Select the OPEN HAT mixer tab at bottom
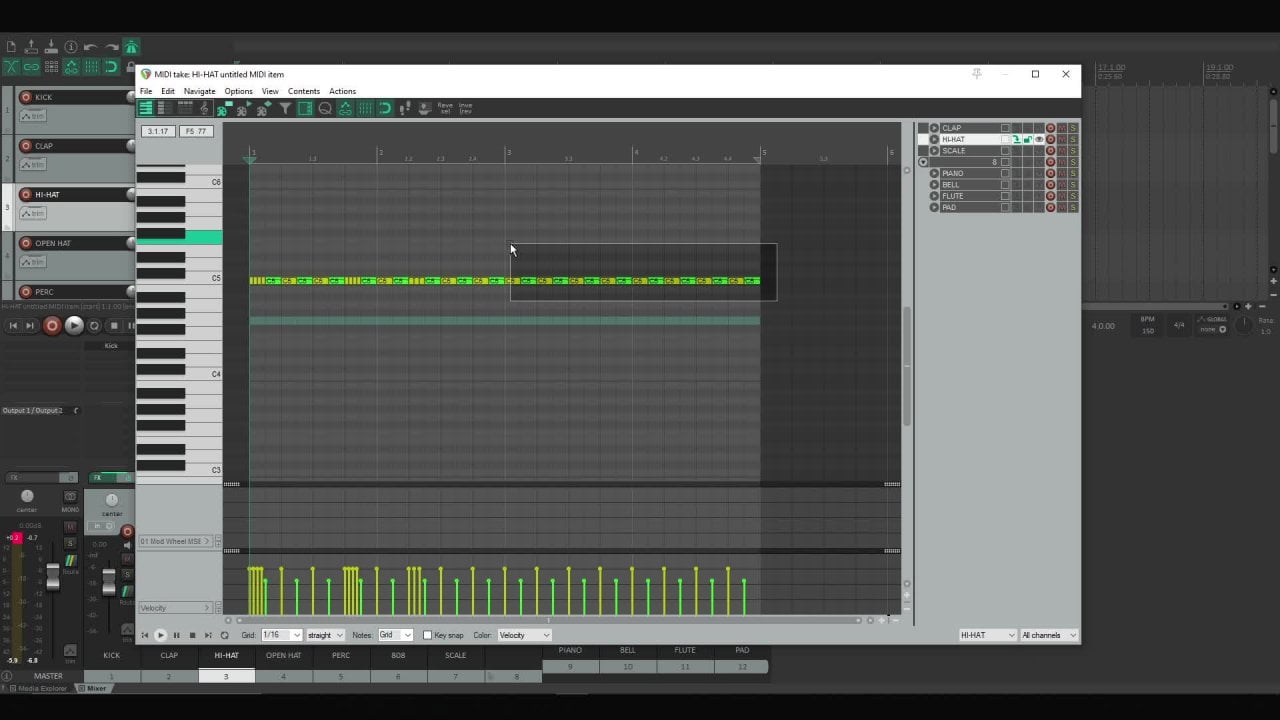The width and height of the screenshot is (1280, 720). [283, 656]
